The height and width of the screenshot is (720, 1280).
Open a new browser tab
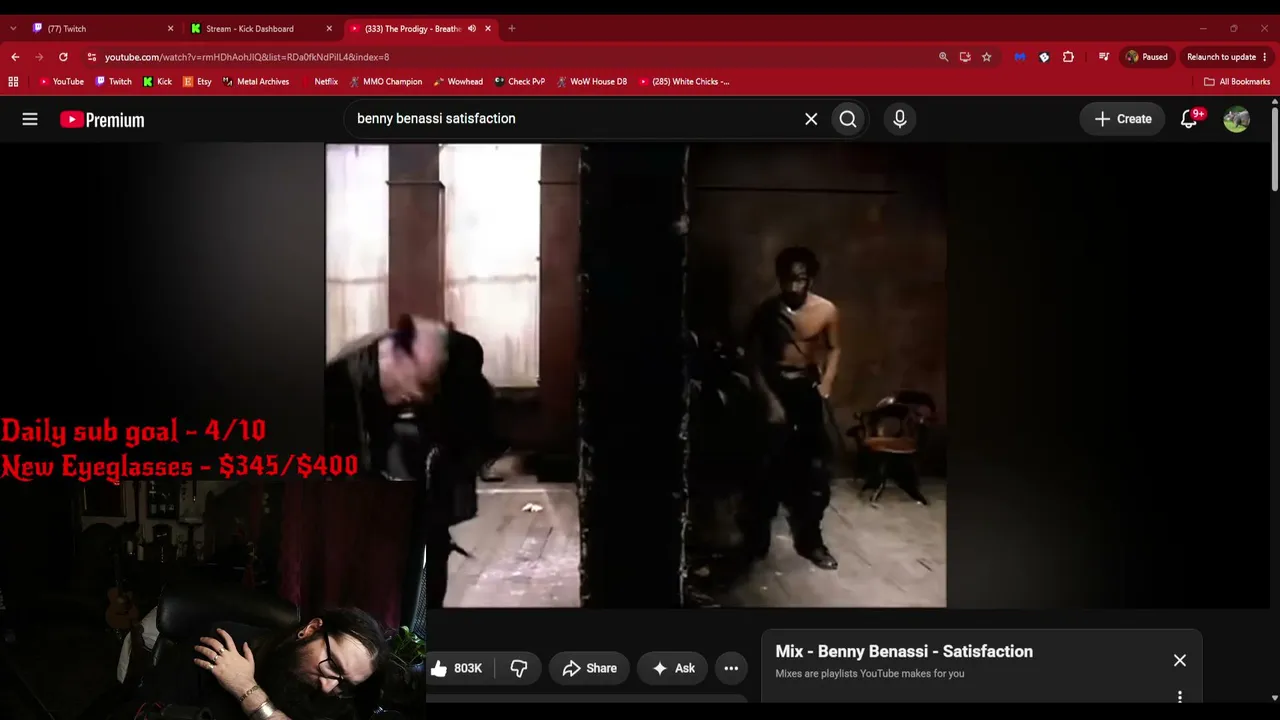coord(512,29)
